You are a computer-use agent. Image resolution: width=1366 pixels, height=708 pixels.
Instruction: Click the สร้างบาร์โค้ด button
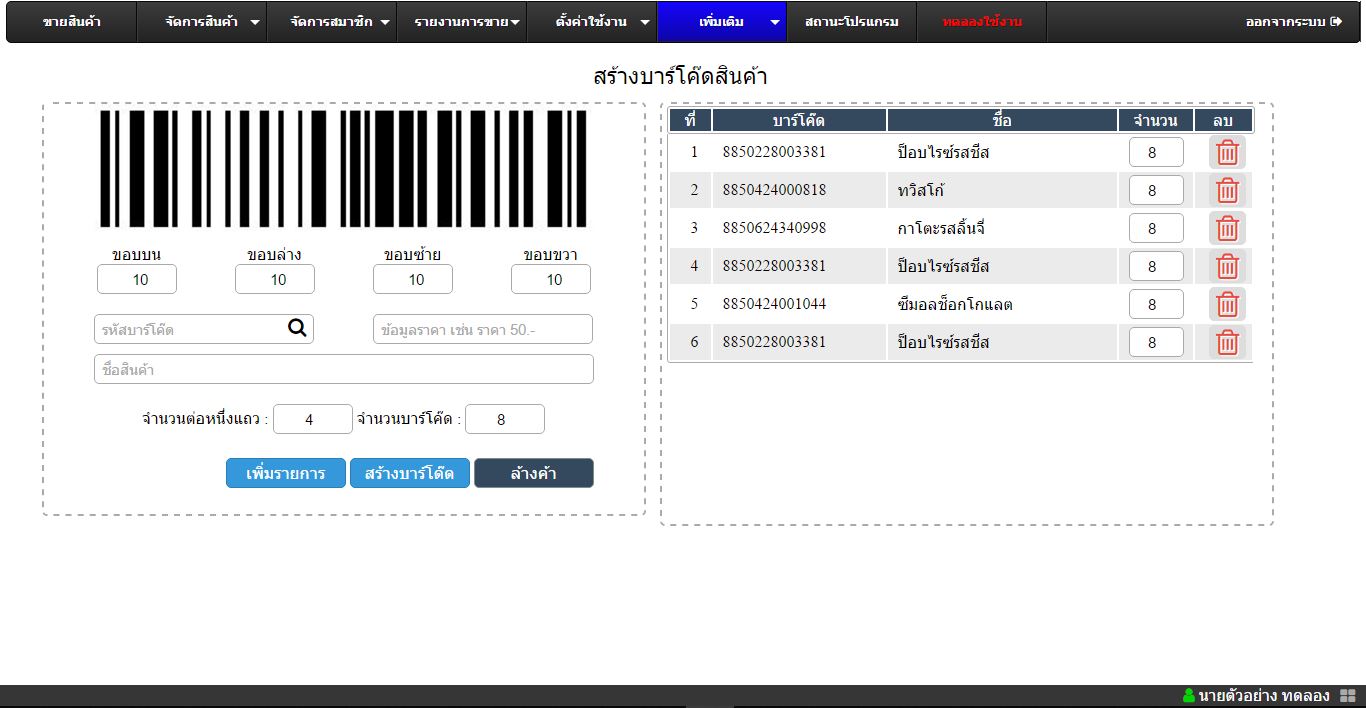click(410, 473)
